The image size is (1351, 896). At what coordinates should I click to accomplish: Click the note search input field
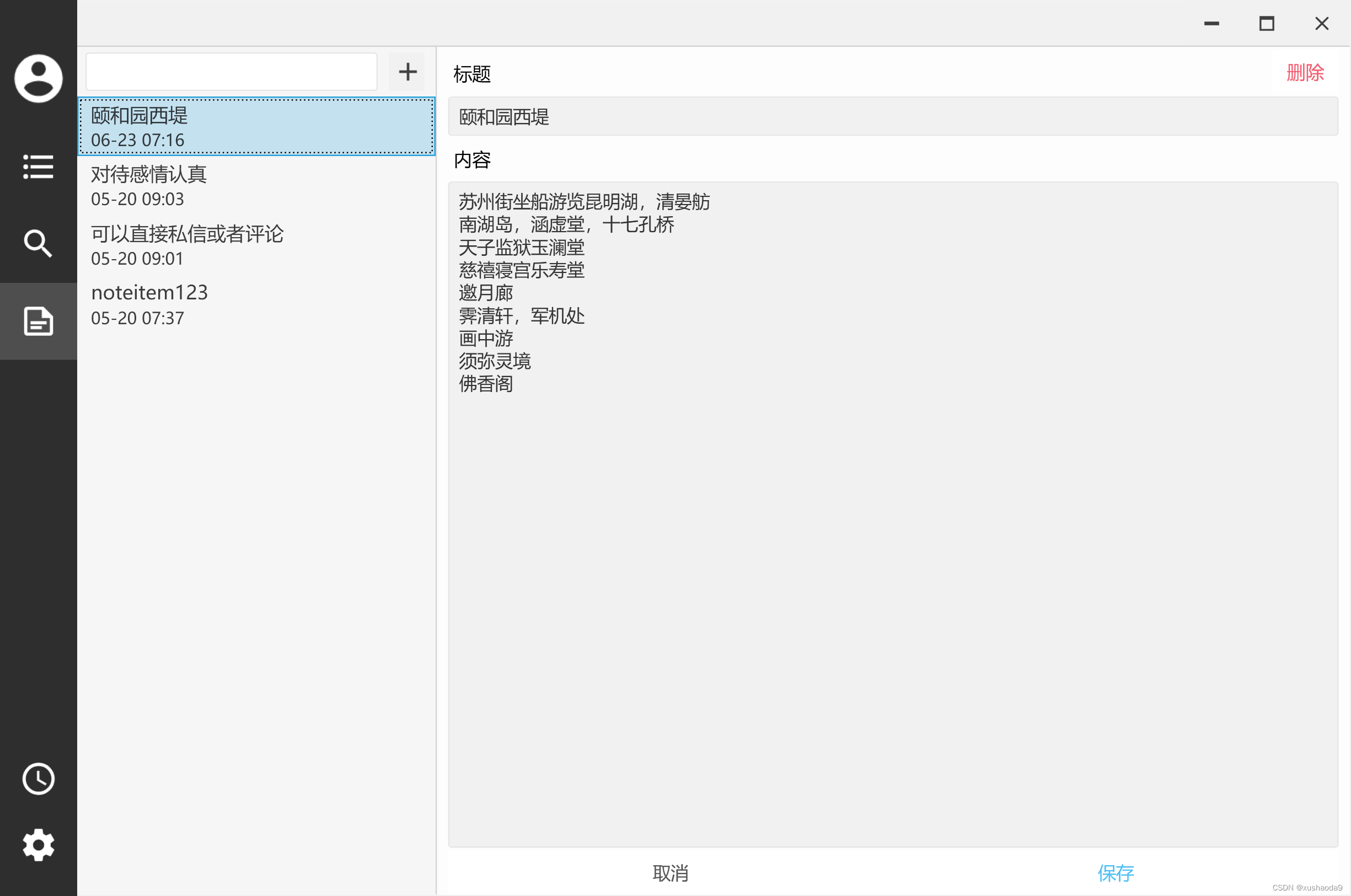click(232, 72)
